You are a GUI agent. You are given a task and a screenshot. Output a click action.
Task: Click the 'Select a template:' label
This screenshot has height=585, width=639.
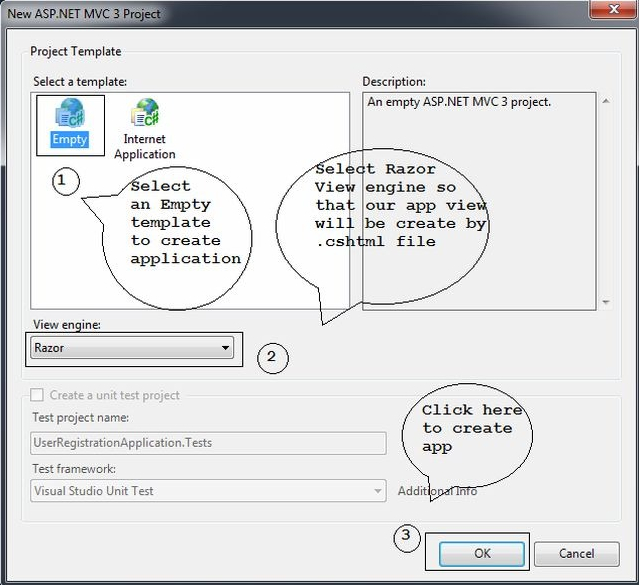80,82
